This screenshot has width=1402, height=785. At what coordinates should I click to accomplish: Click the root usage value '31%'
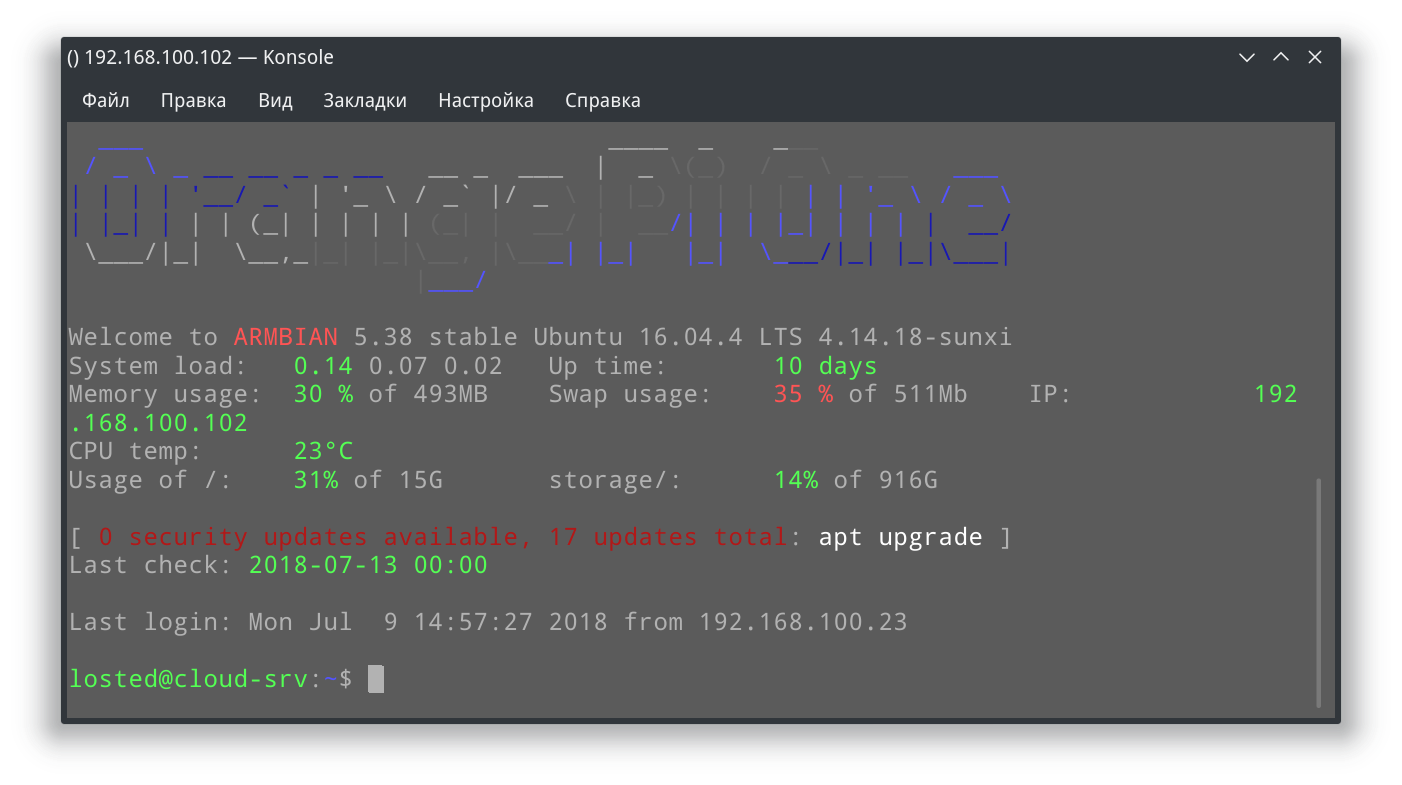(x=316, y=480)
